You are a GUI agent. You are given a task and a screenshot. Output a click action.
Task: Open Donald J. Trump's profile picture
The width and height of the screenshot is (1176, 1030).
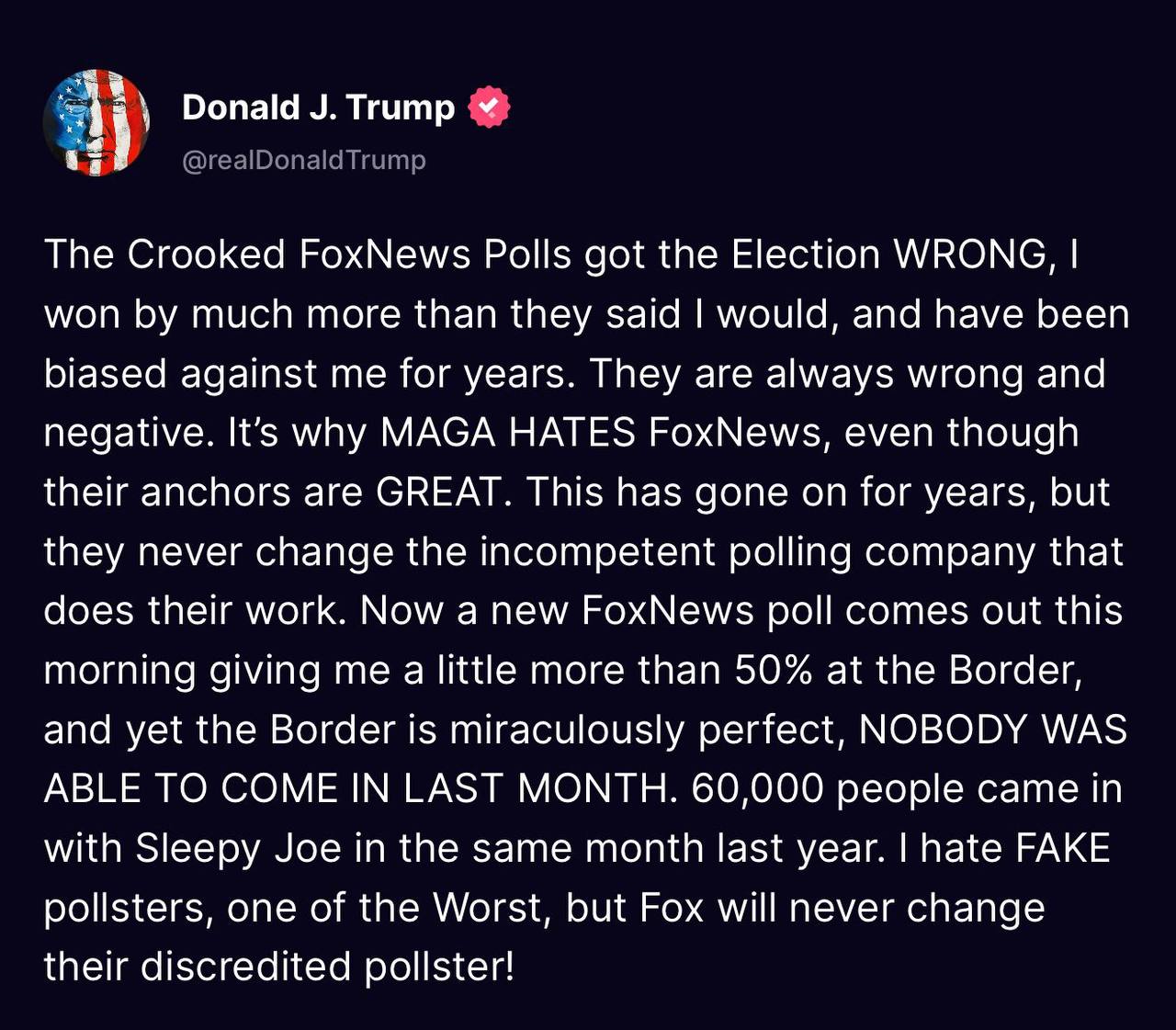coord(96,119)
